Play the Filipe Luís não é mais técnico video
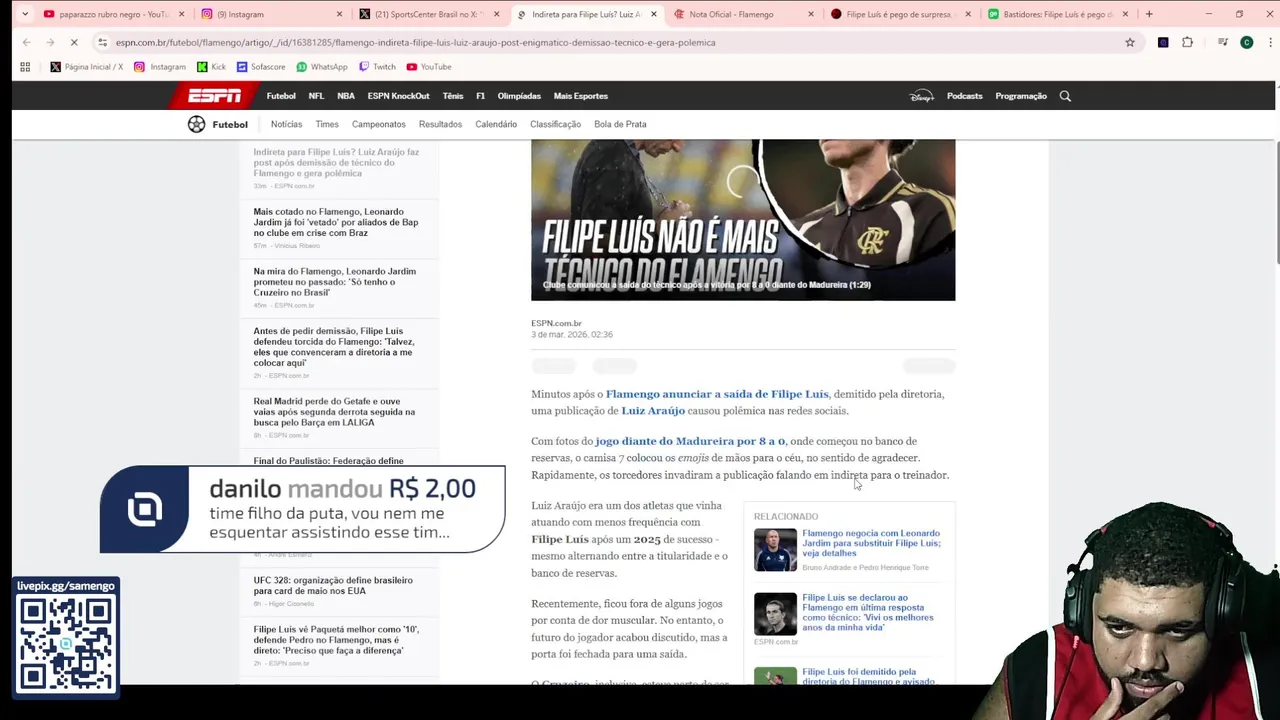Image resolution: width=1280 pixels, height=720 pixels. coord(743,219)
